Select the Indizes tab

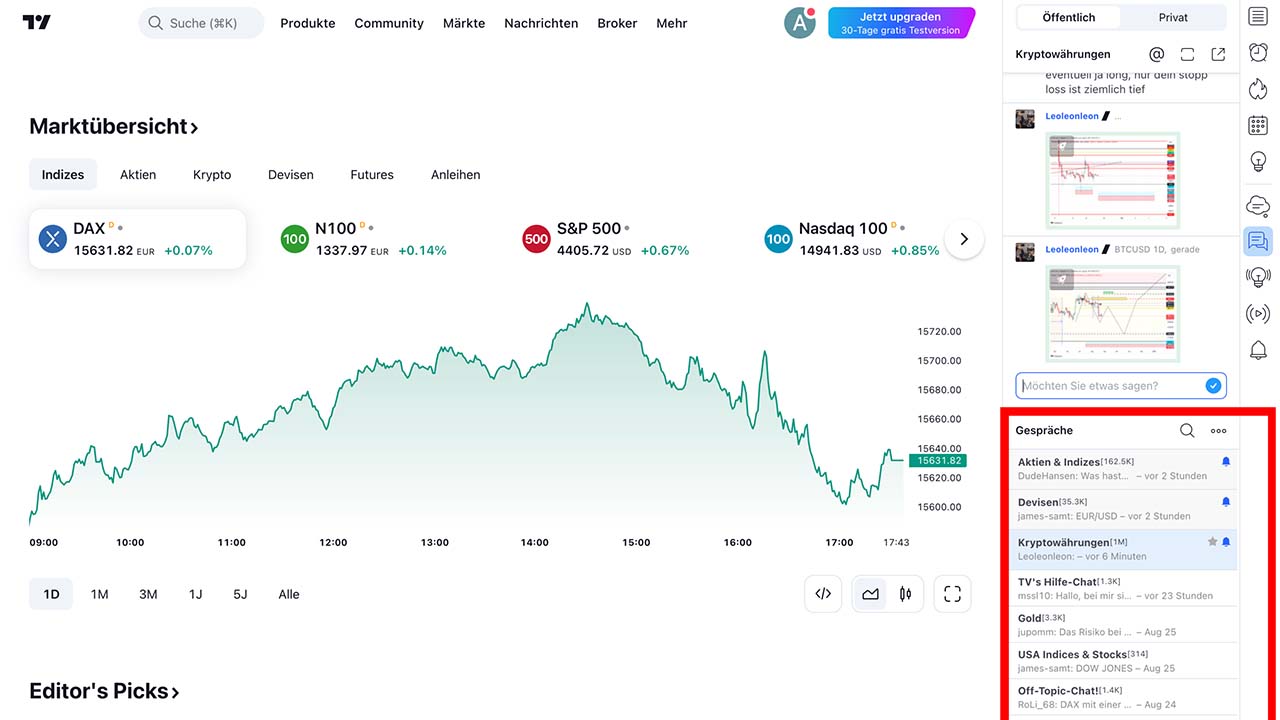pyautogui.click(x=63, y=174)
